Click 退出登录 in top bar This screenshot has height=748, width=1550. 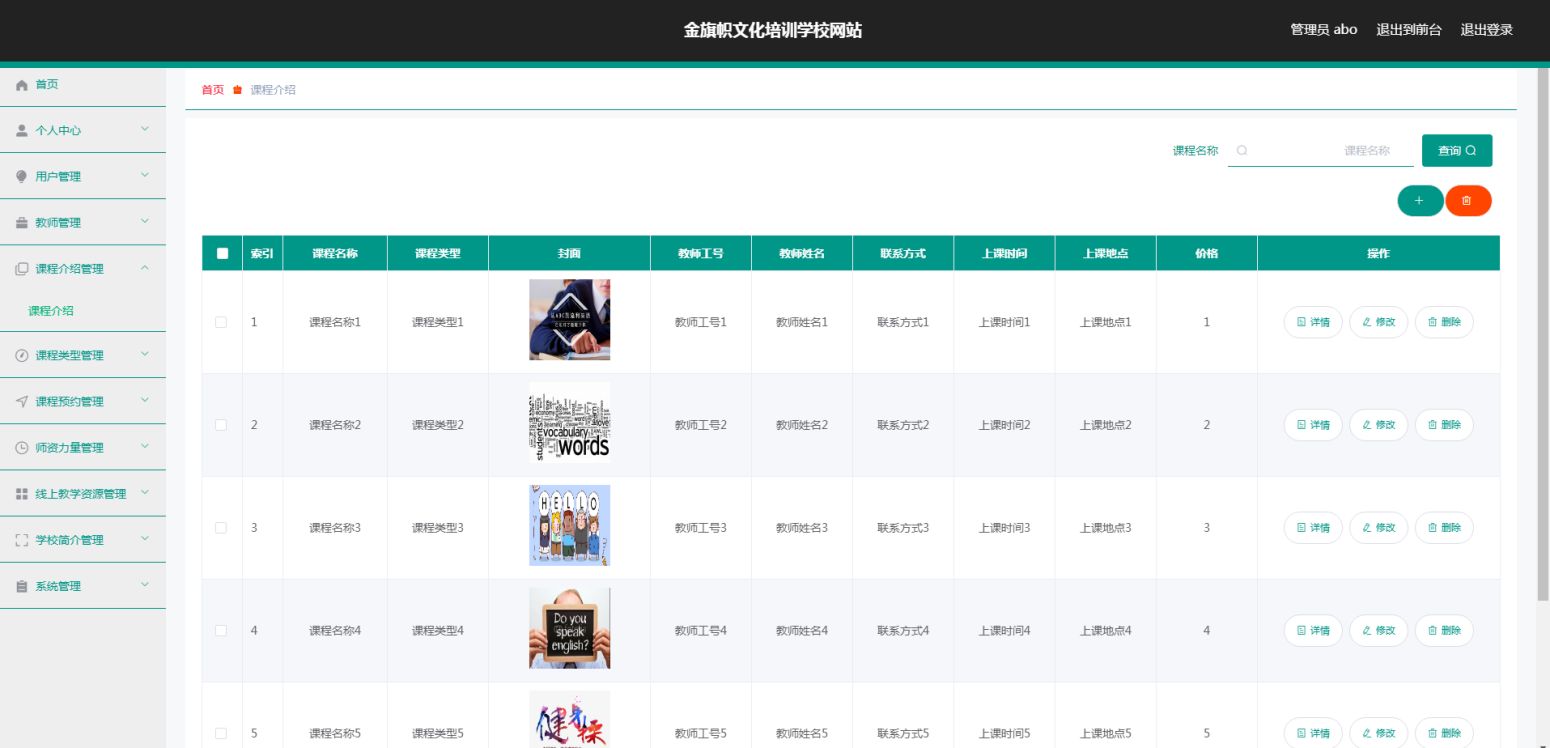[x=1487, y=30]
